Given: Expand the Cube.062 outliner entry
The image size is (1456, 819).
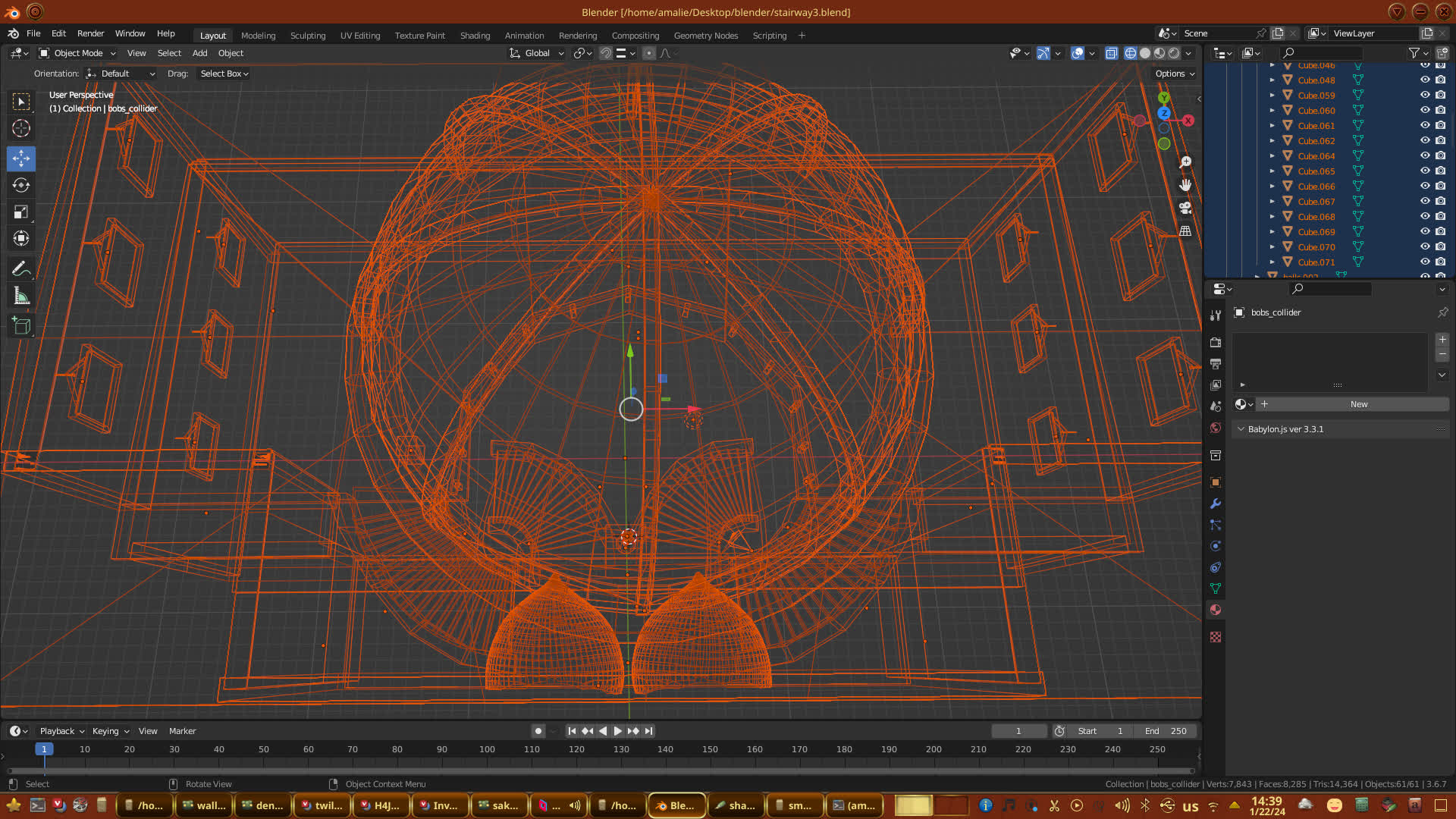Looking at the screenshot, I should click(x=1272, y=141).
